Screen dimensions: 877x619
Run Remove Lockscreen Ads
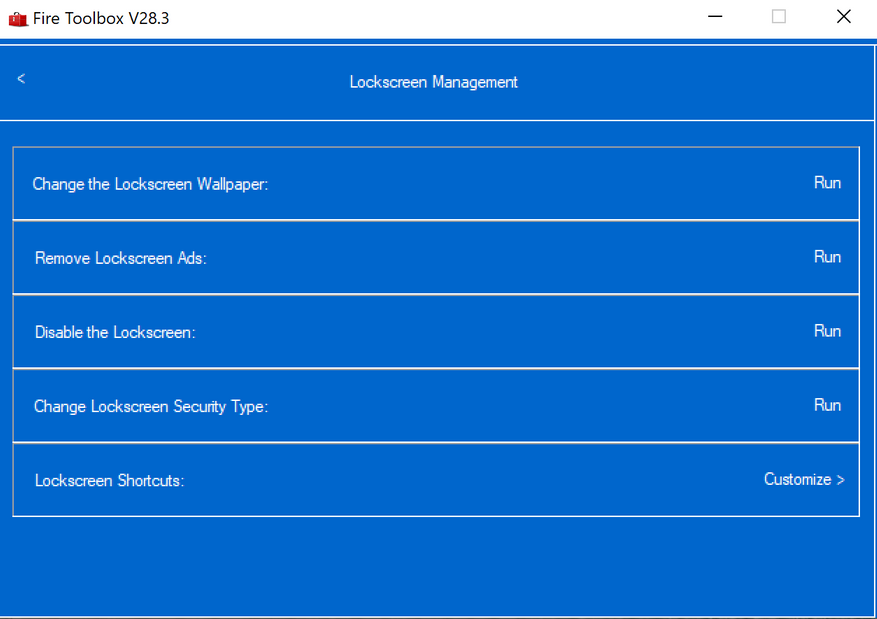[827, 257]
